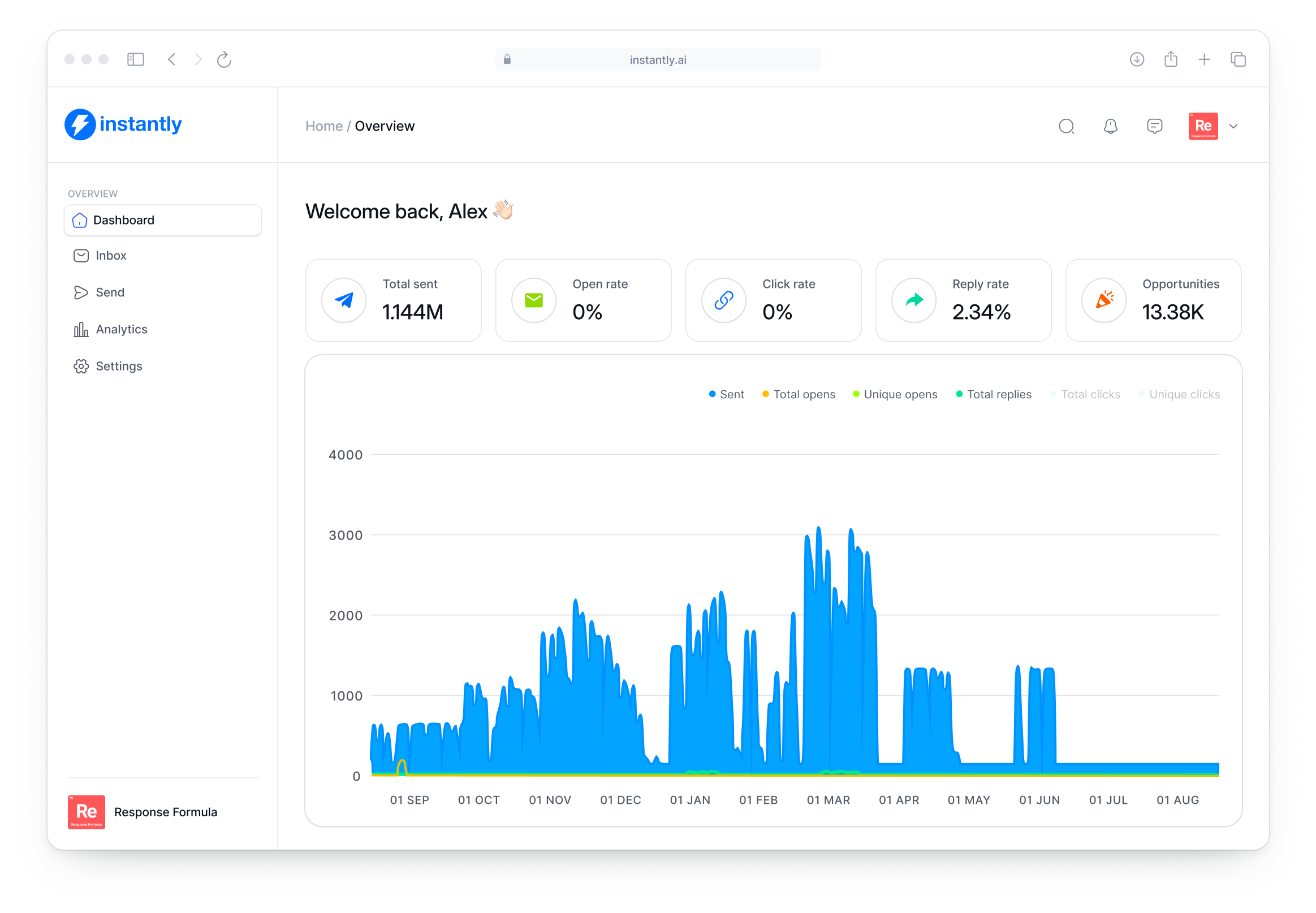The height and width of the screenshot is (913, 1316).
Task: Click the instantly logo
Action: (123, 124)
